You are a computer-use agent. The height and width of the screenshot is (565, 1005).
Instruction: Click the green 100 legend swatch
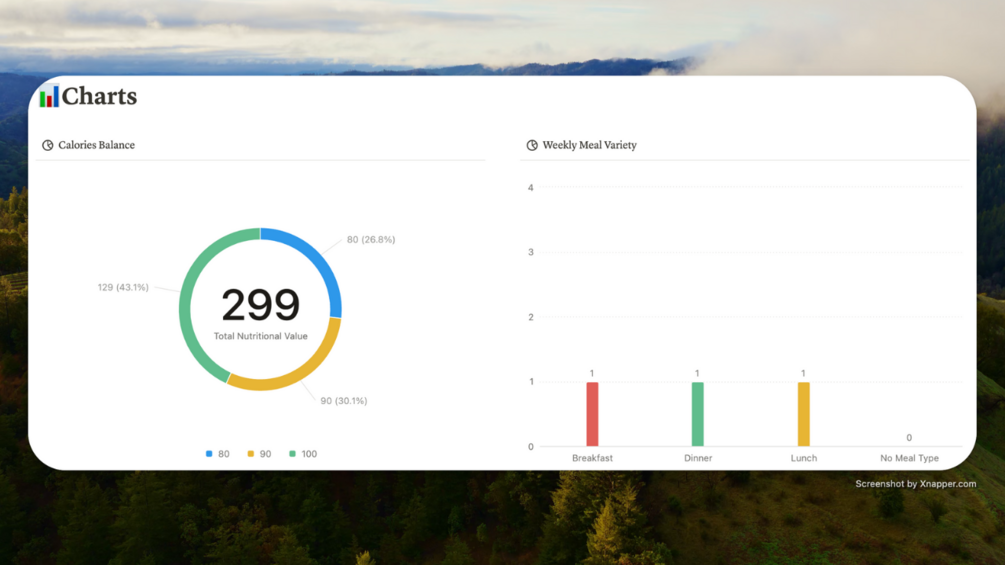click(x=292, y=454)
